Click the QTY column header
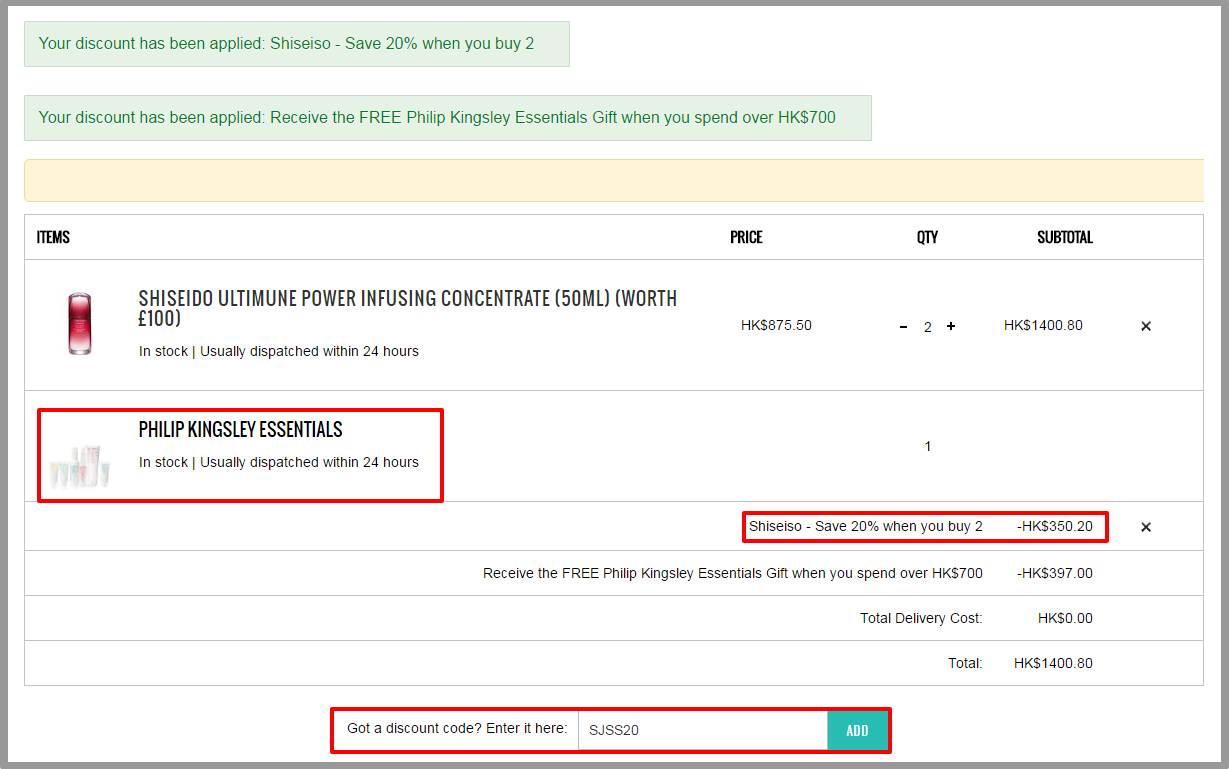This screenshot has height=769, width=1229. click(x=927, y=237)
